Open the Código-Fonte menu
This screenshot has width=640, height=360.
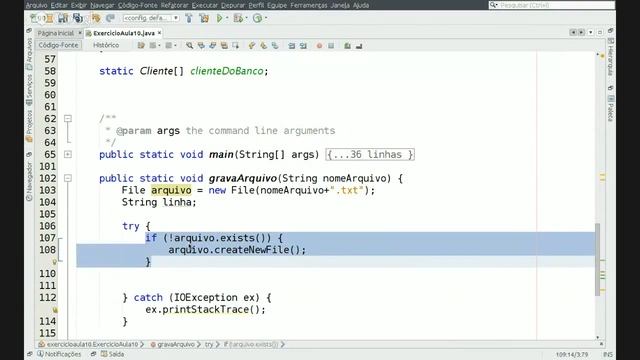(138, 5)
